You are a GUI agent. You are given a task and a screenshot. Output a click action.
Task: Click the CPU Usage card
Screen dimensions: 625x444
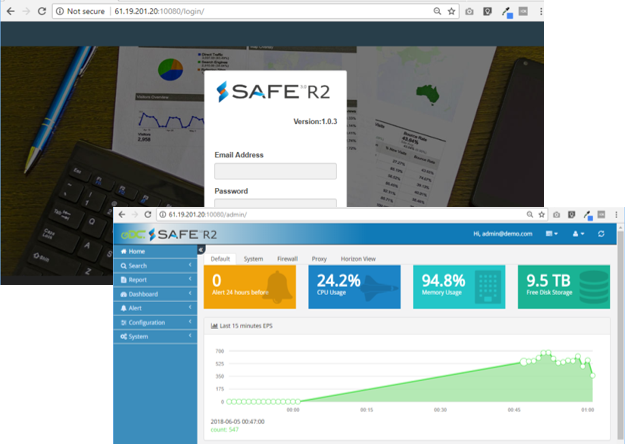(x=354, y=287)
